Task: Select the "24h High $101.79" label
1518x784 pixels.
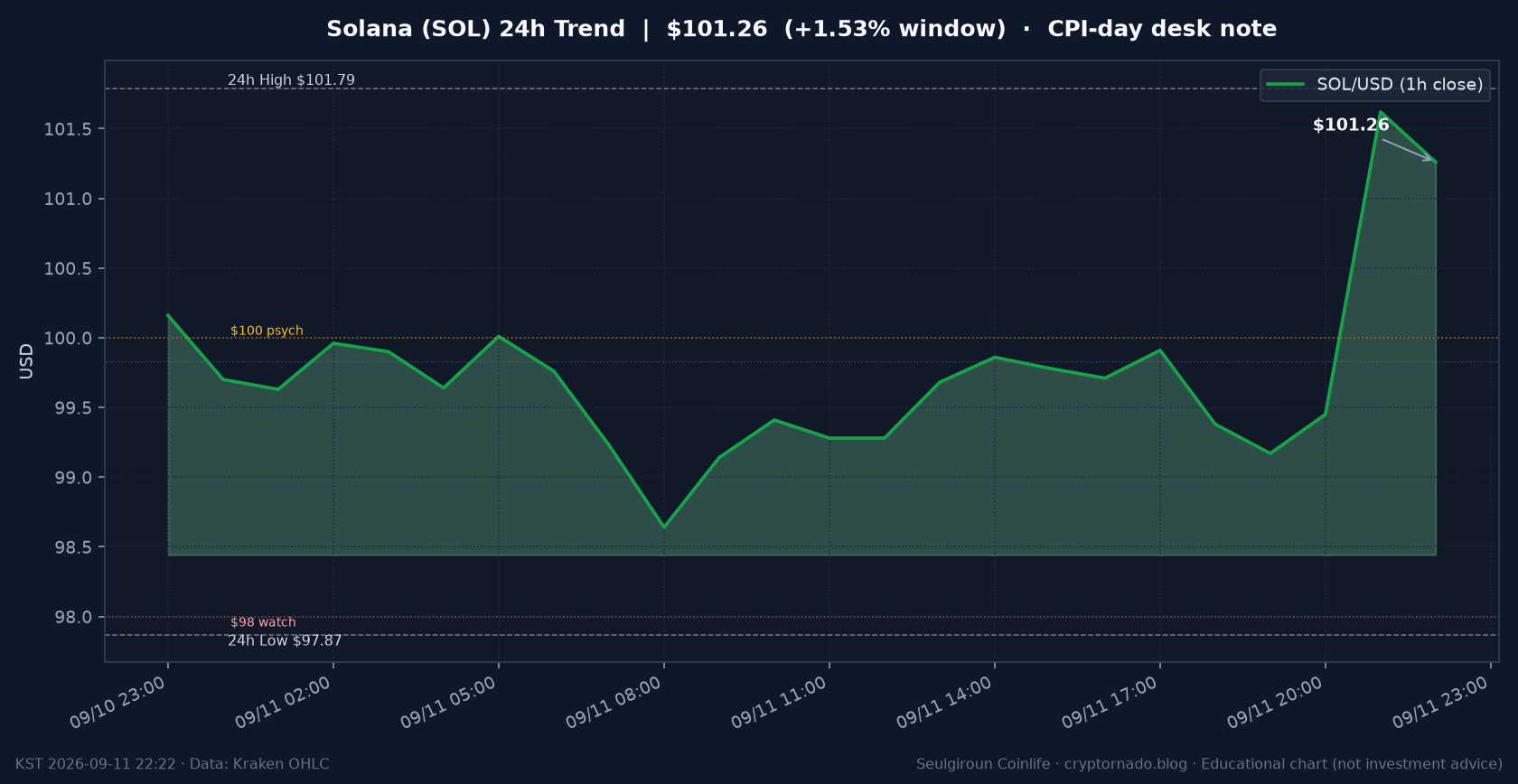Action: 291,79
